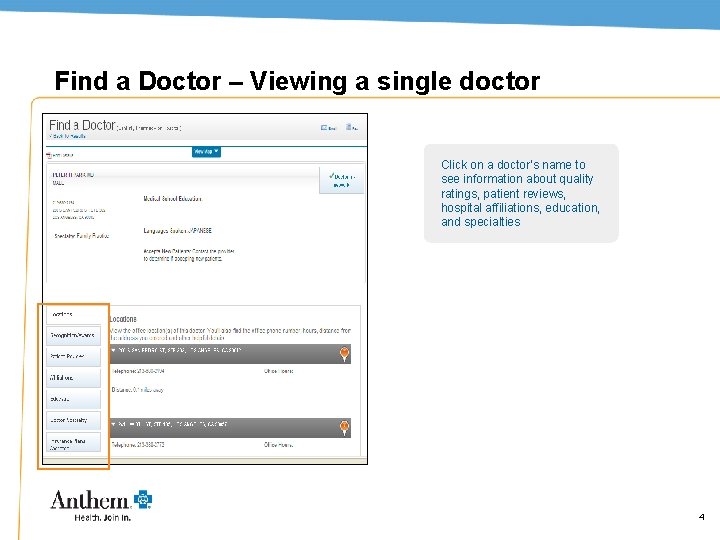Image resolution: width=720 pixels, height=540 pixels.
Task: Click the Anthem logo on the slide
Action: pos(101,505)
